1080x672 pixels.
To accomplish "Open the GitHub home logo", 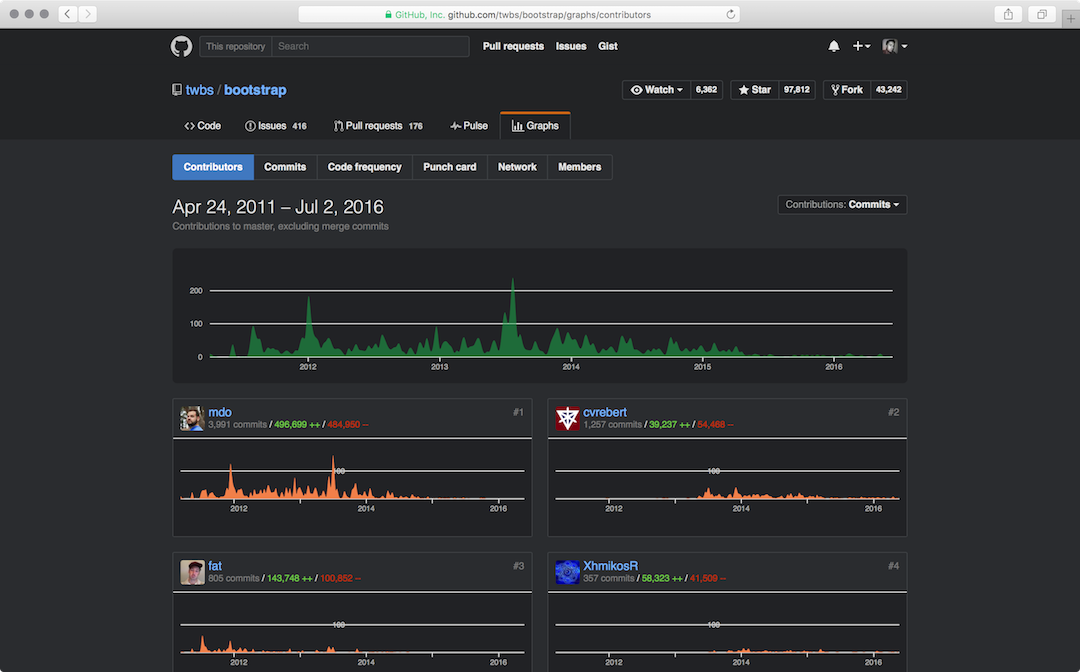I will 181,46.
